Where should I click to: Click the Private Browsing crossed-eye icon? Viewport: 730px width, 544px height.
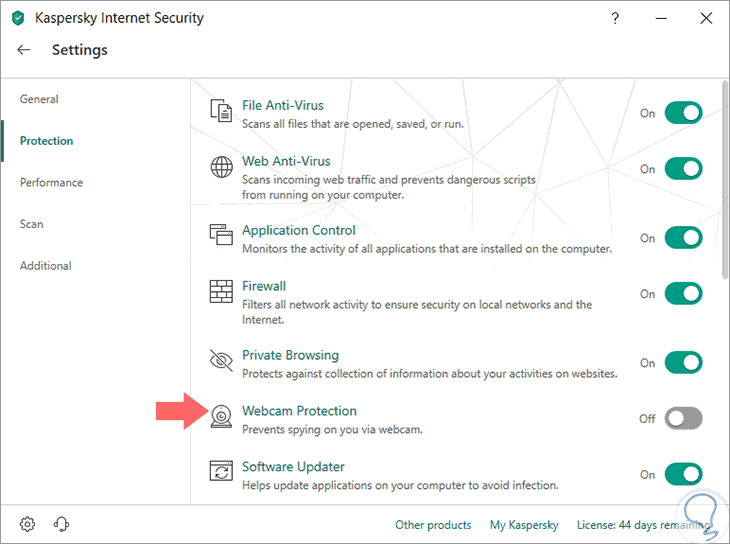click(x=221, y=361)
